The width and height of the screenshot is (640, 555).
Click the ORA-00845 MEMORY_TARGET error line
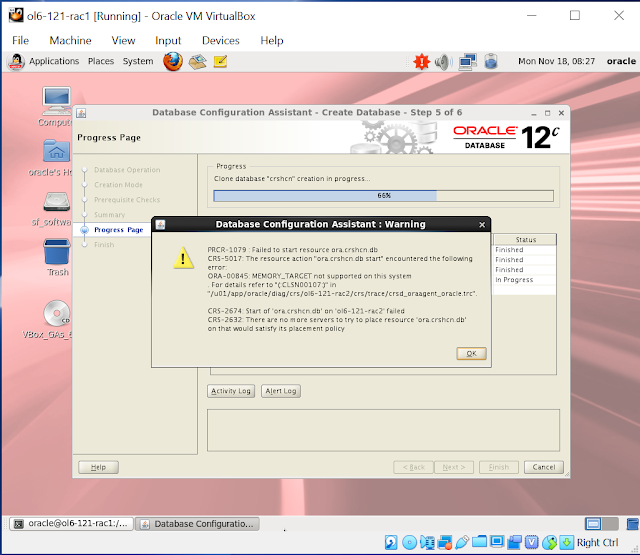click(309, 276)
